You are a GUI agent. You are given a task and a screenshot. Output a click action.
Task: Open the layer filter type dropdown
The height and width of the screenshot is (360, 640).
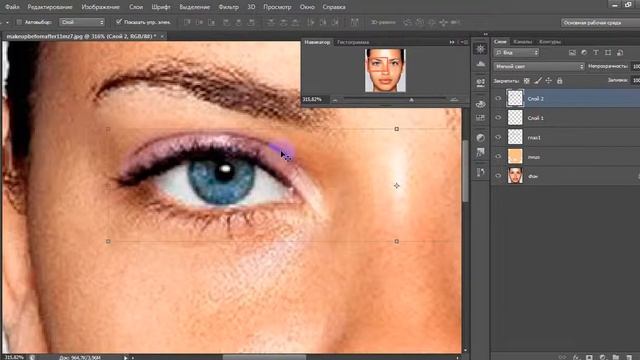point(516,53)
